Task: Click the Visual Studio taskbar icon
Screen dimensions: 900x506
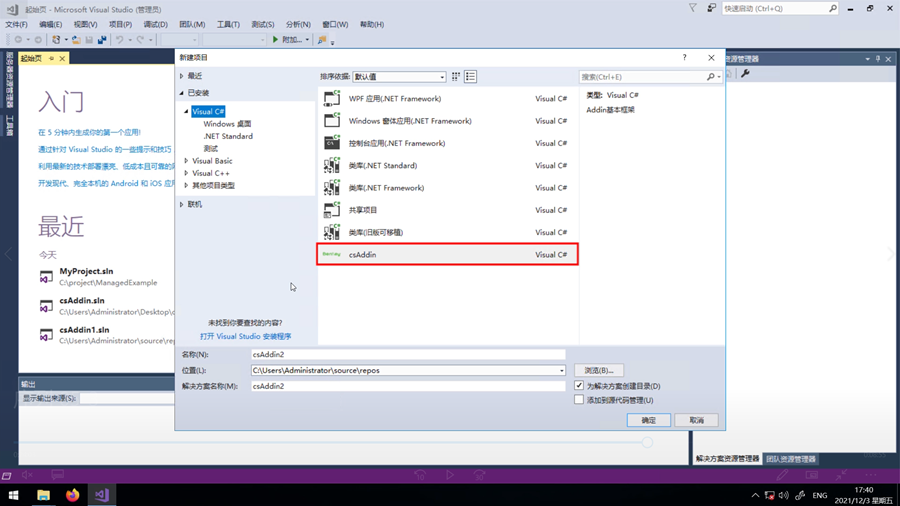Action: (102, 495)
